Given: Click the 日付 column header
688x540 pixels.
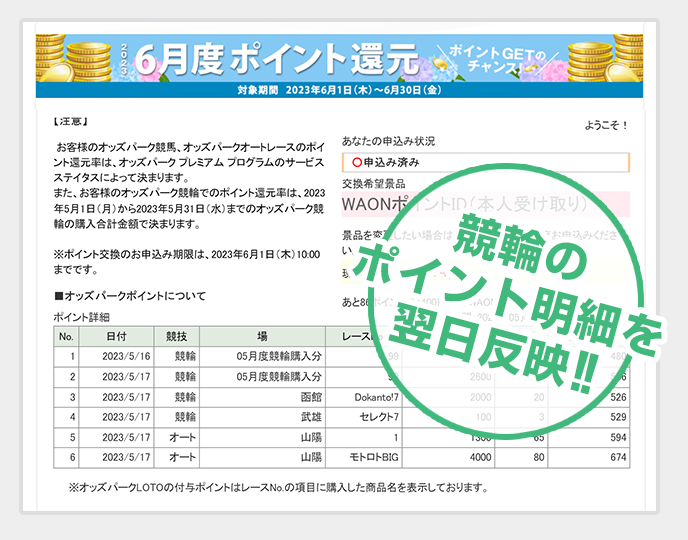Looking at the screenshot, I should [x=116, y=336].
